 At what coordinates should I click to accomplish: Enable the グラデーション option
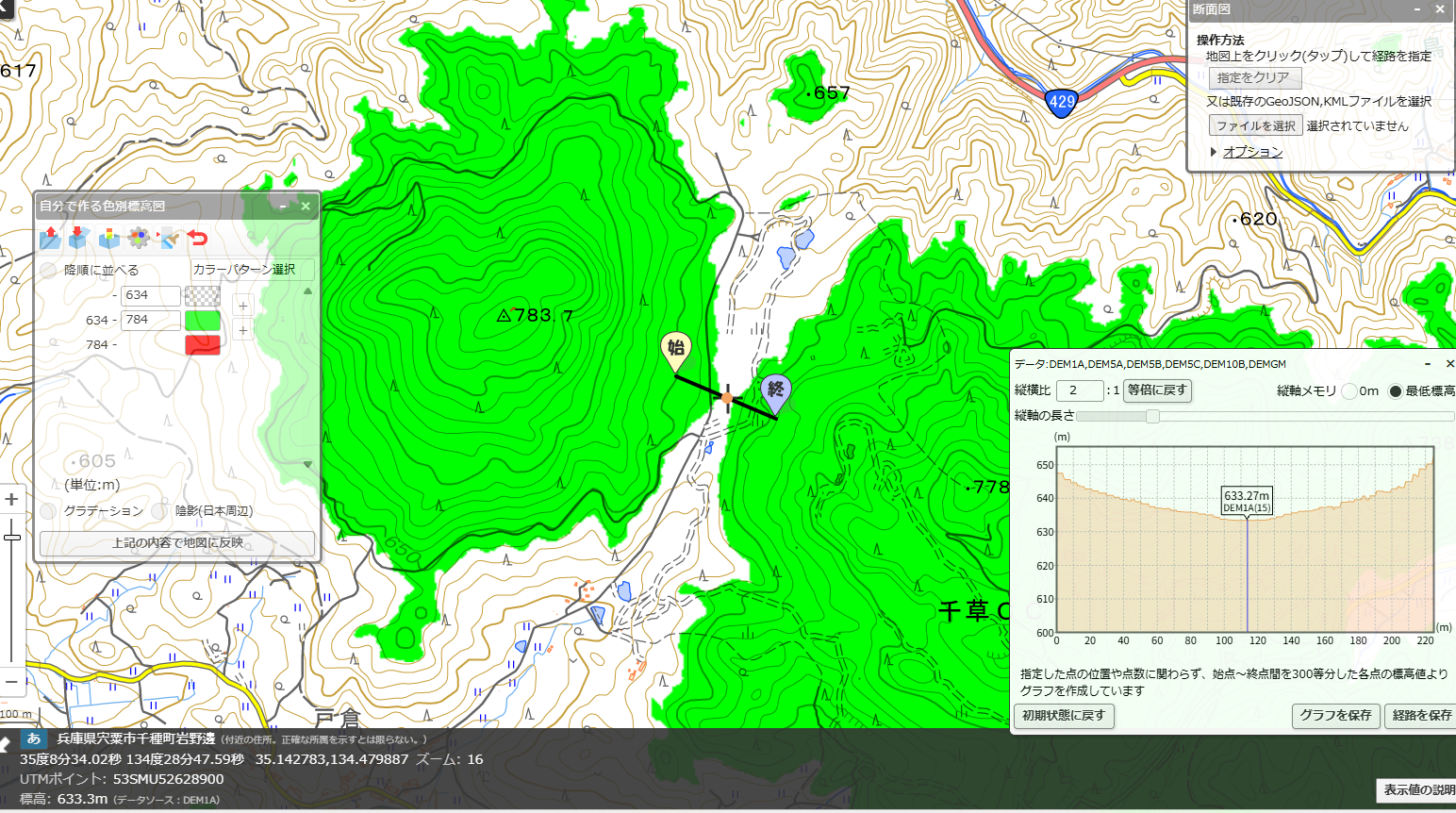click(x=48, y=511)
